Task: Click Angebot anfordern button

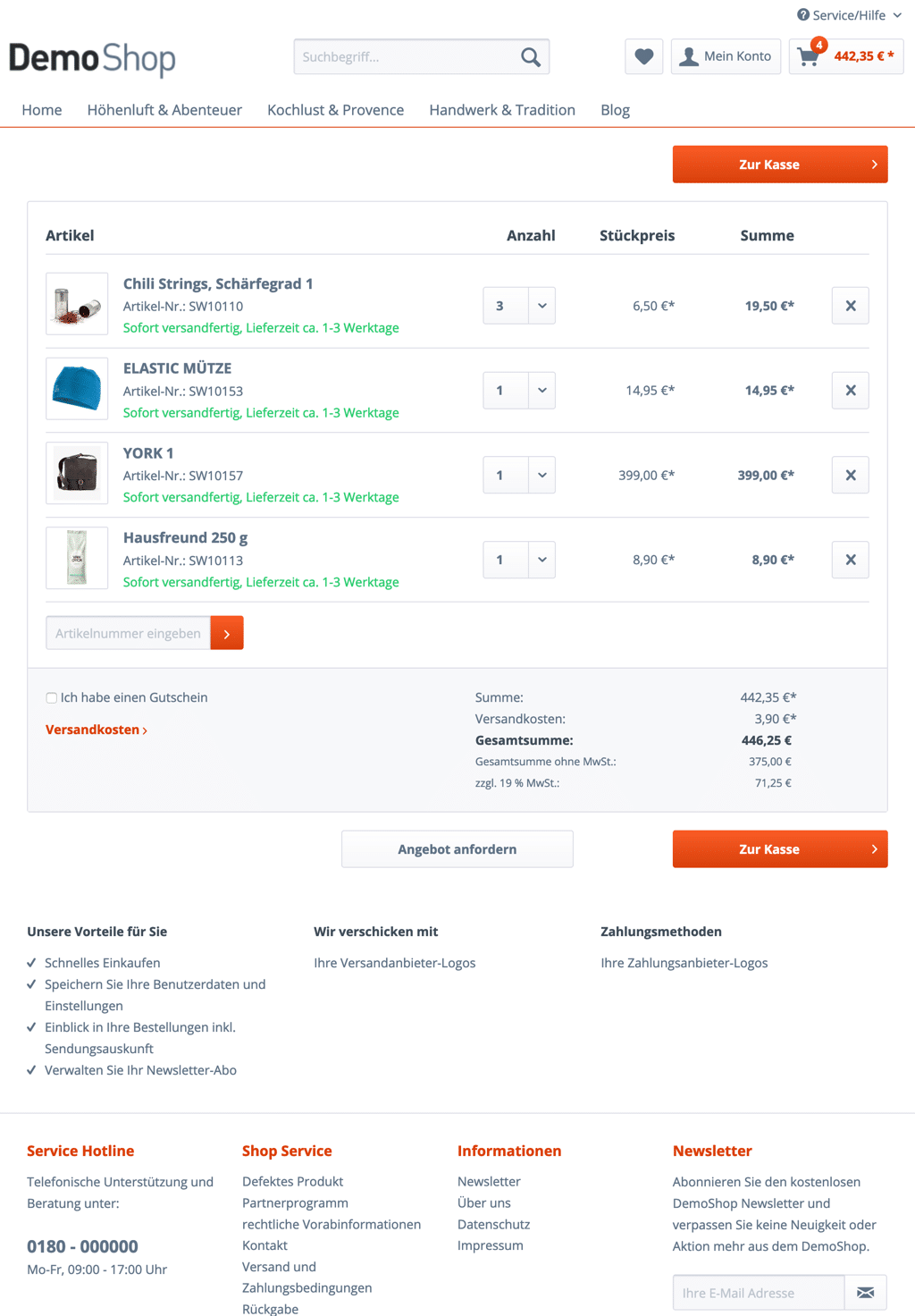Action: [457, 849]
